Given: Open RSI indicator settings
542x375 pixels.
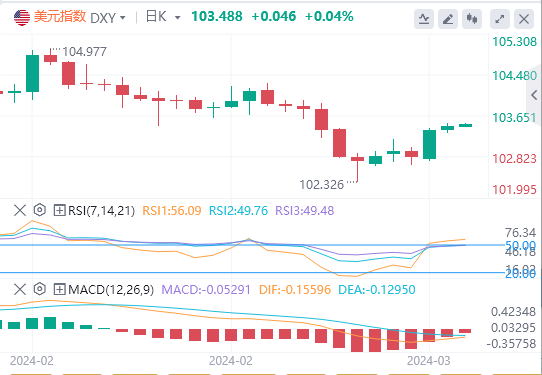Looking at the screenshot, I should (x=40, y=210).
